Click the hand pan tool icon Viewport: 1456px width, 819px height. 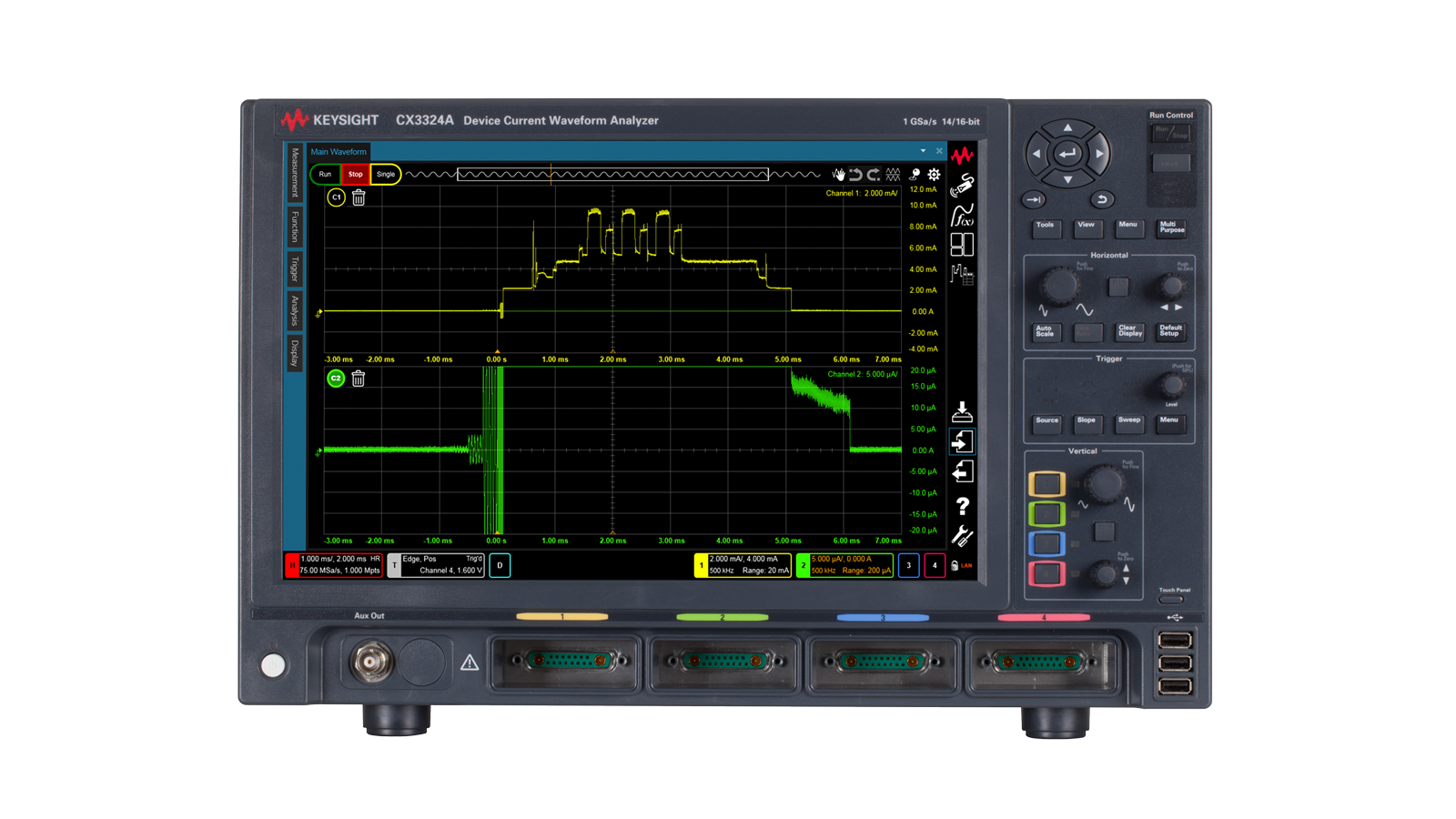[x=838, y=174]
